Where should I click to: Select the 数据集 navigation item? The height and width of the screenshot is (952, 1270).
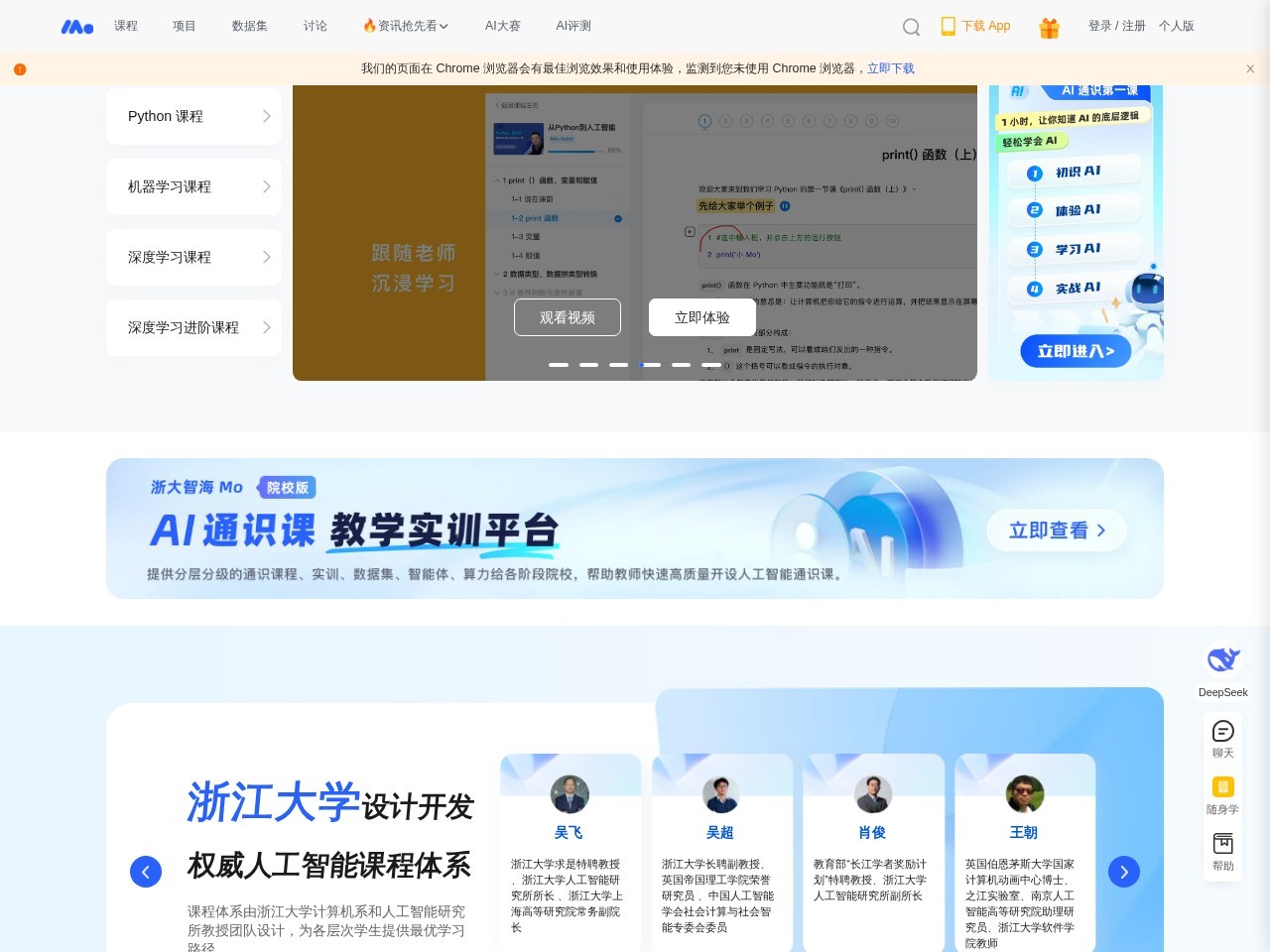click(248, 27)
